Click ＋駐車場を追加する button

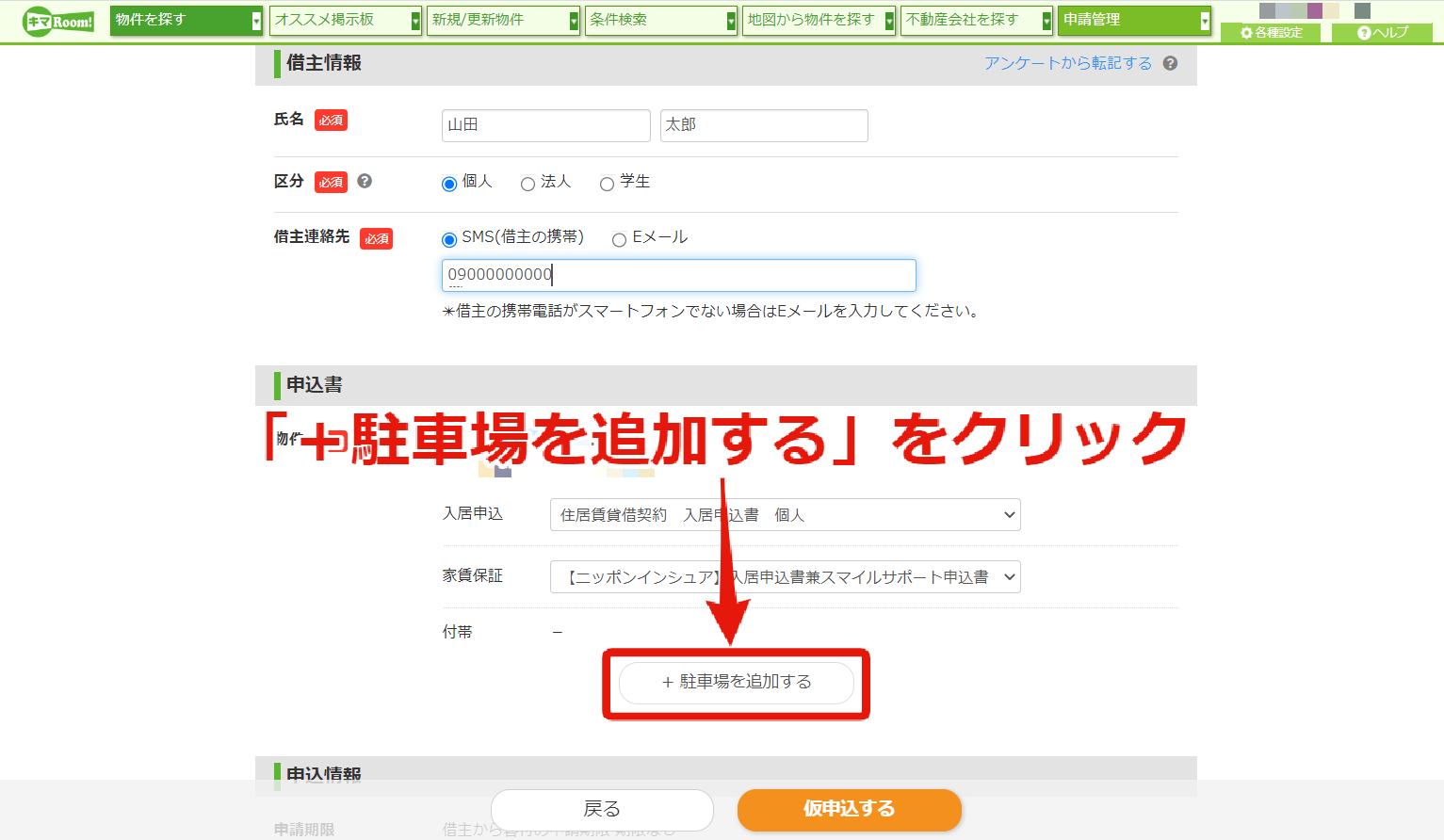click(736, 682)
